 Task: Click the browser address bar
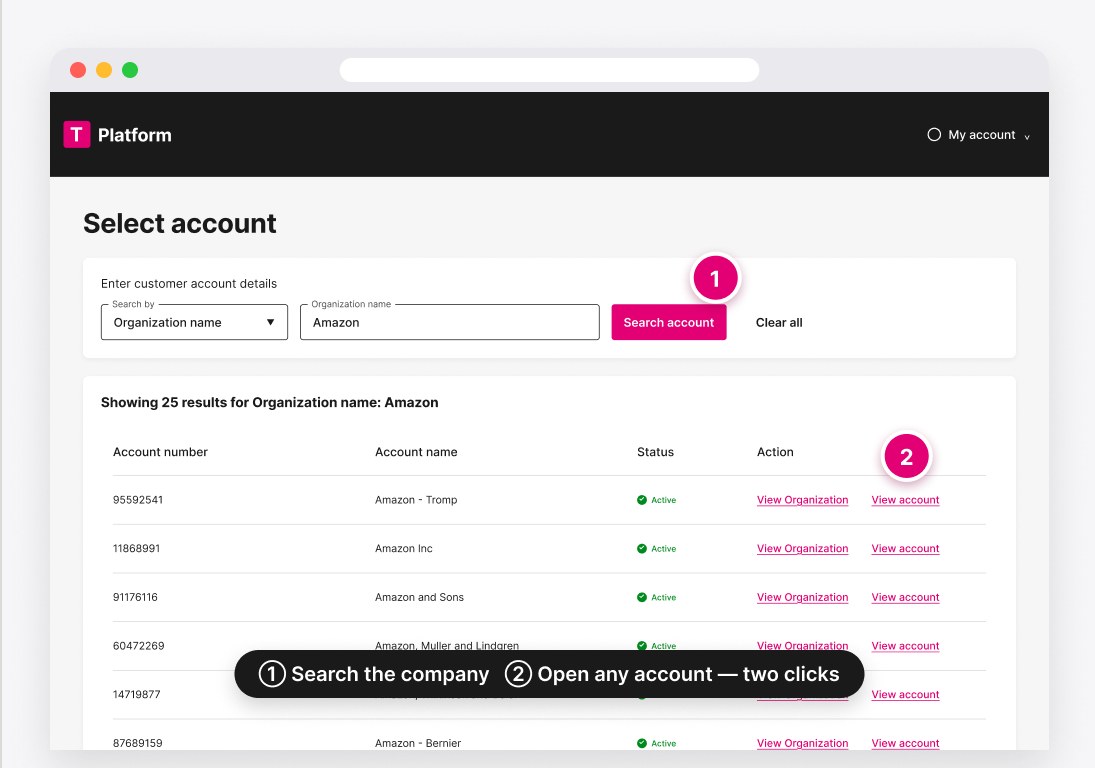[549, 70]
